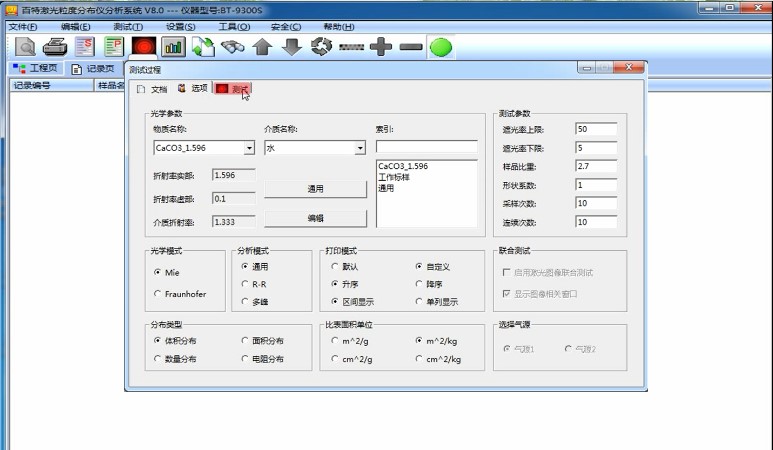The image size is (773, 450).
Task: Open the bar chart histogram icon
Action: tap(174, 46)
